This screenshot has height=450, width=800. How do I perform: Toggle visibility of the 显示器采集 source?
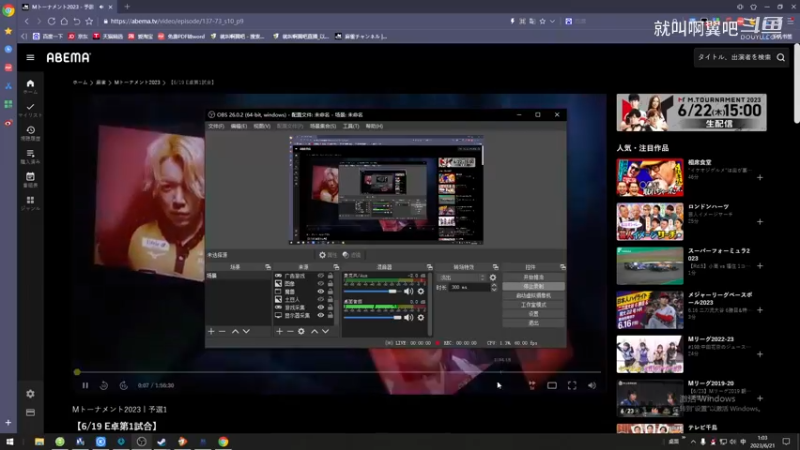pyautogui.click(x=320, y=315)
